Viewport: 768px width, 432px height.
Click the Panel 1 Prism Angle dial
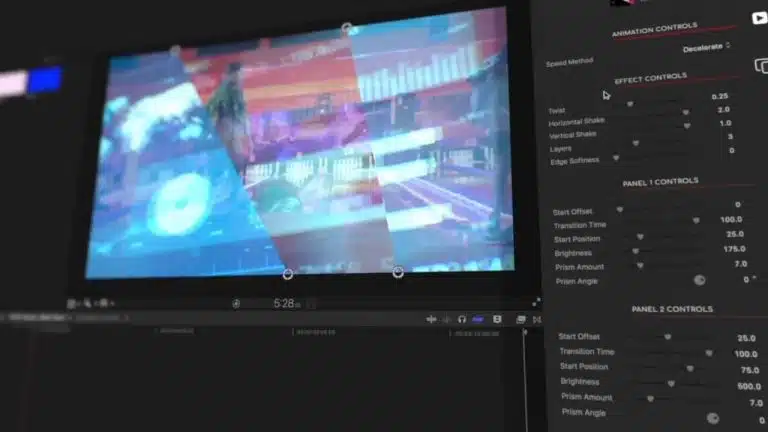(x=699, y=280)
